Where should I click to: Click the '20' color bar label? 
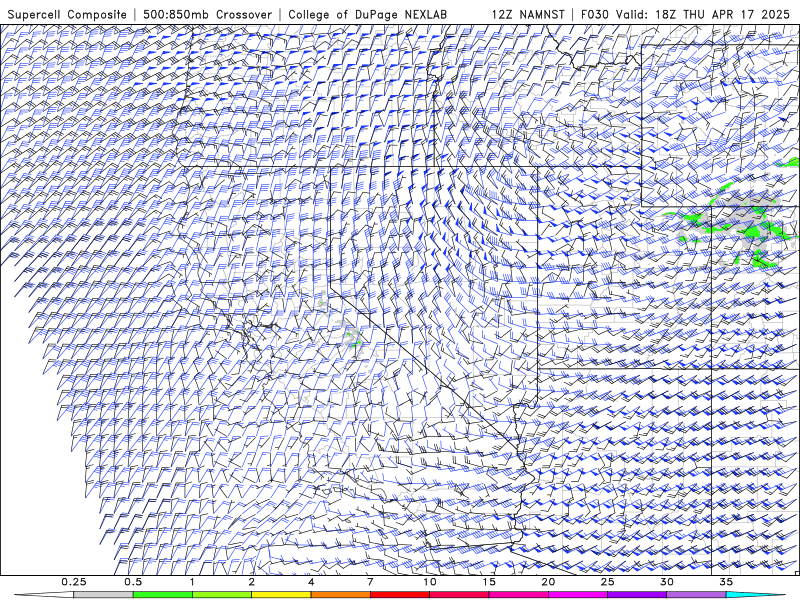pyautogui.click(x=548, y=582)
